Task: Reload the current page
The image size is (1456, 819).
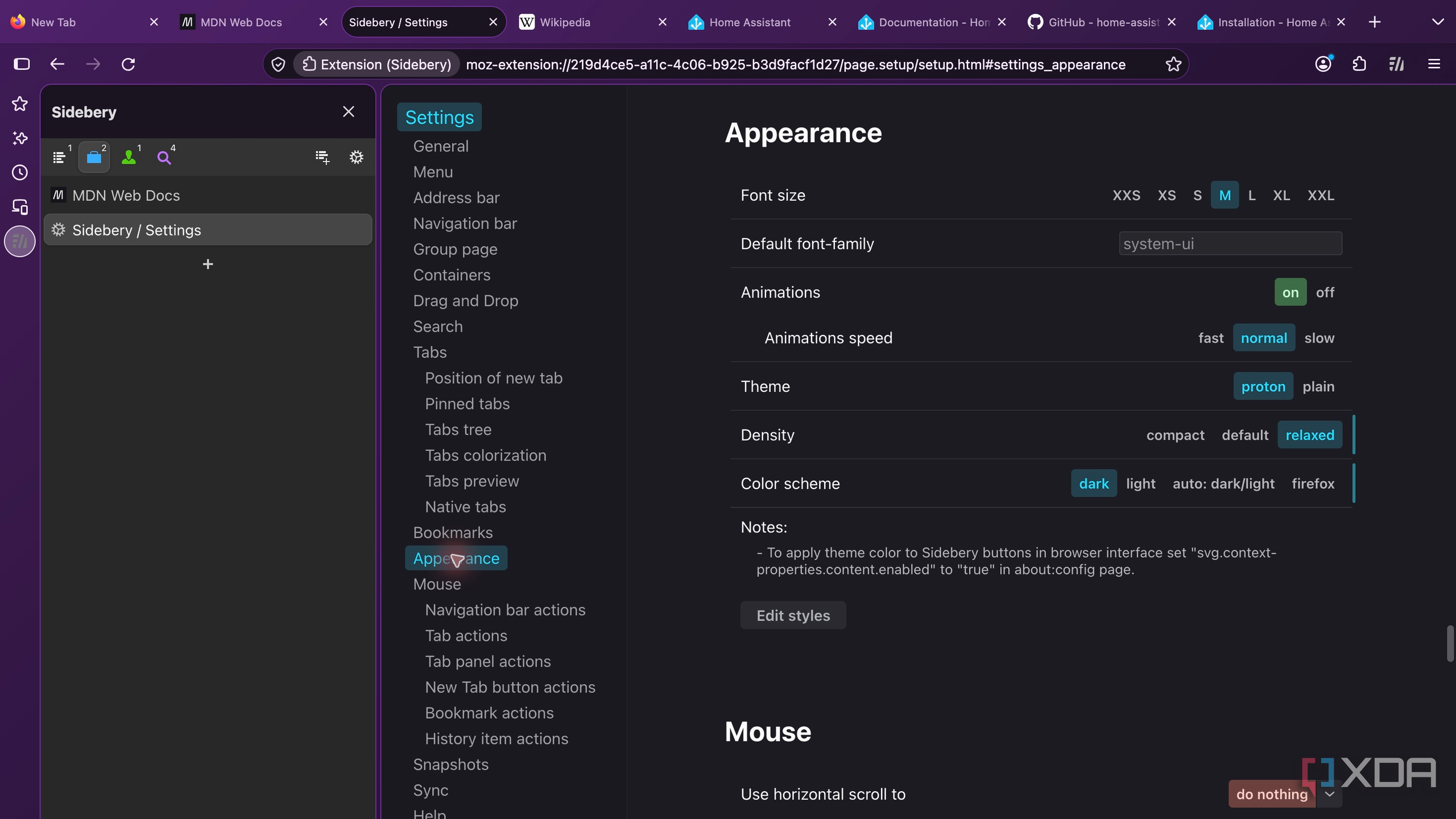Action: (x=129, y=64)
